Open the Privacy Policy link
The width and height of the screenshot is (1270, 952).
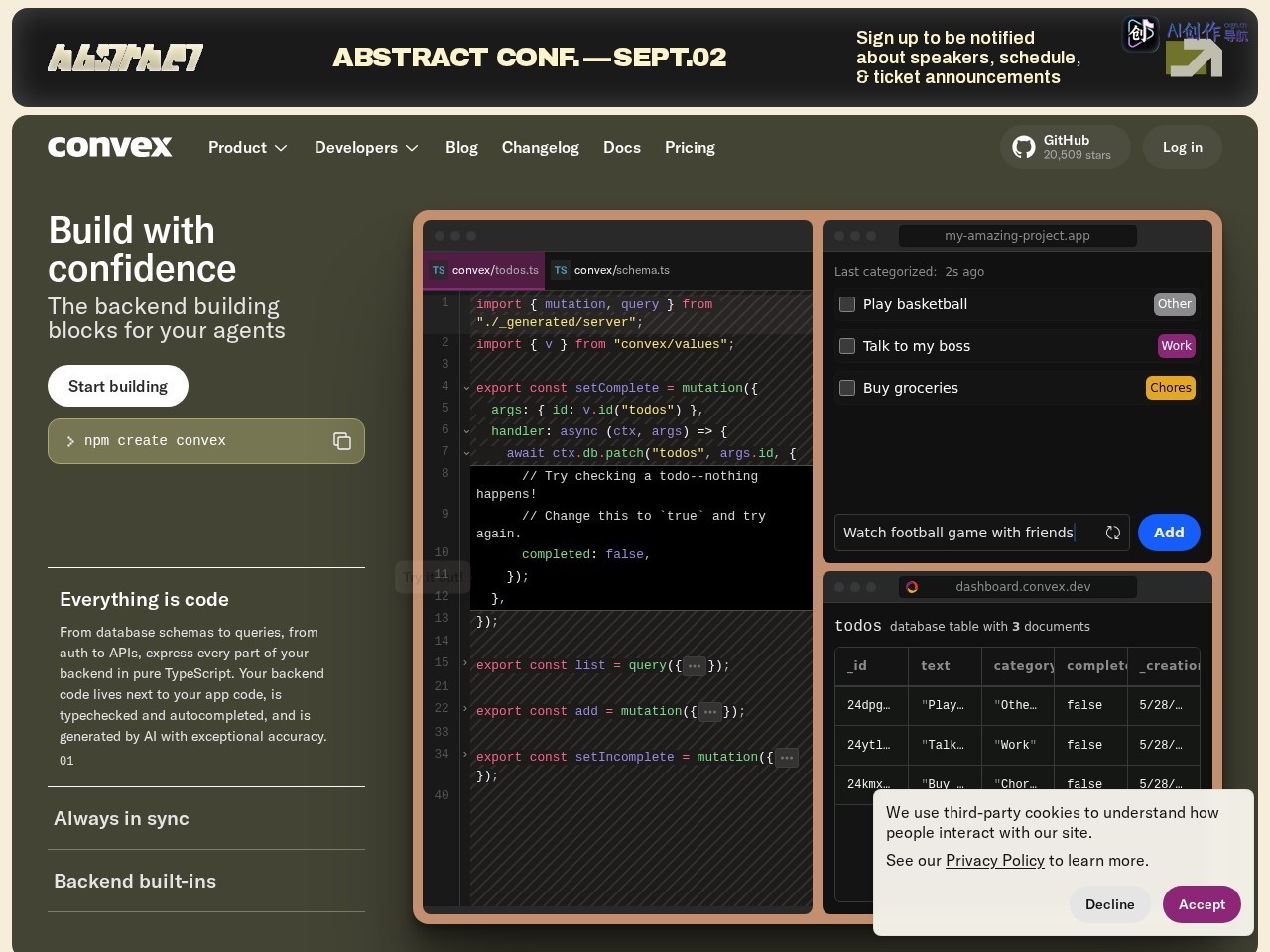(995, 861)
